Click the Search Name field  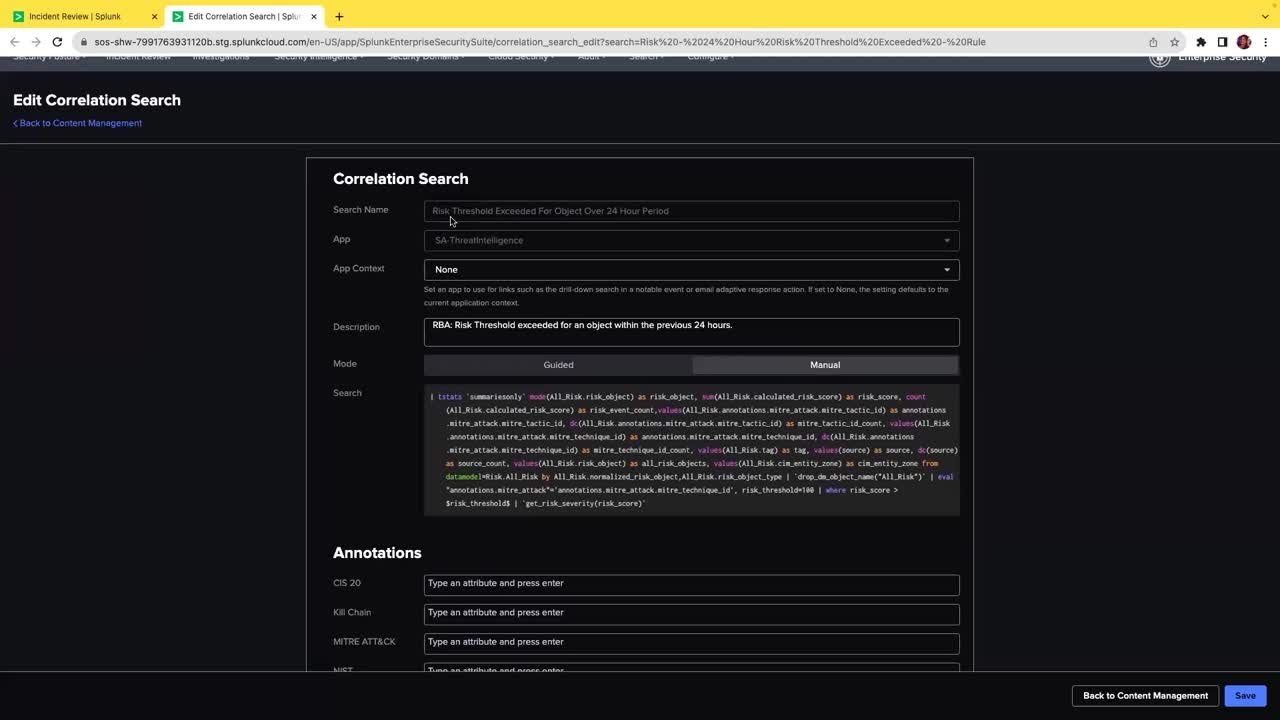[691, 211]
